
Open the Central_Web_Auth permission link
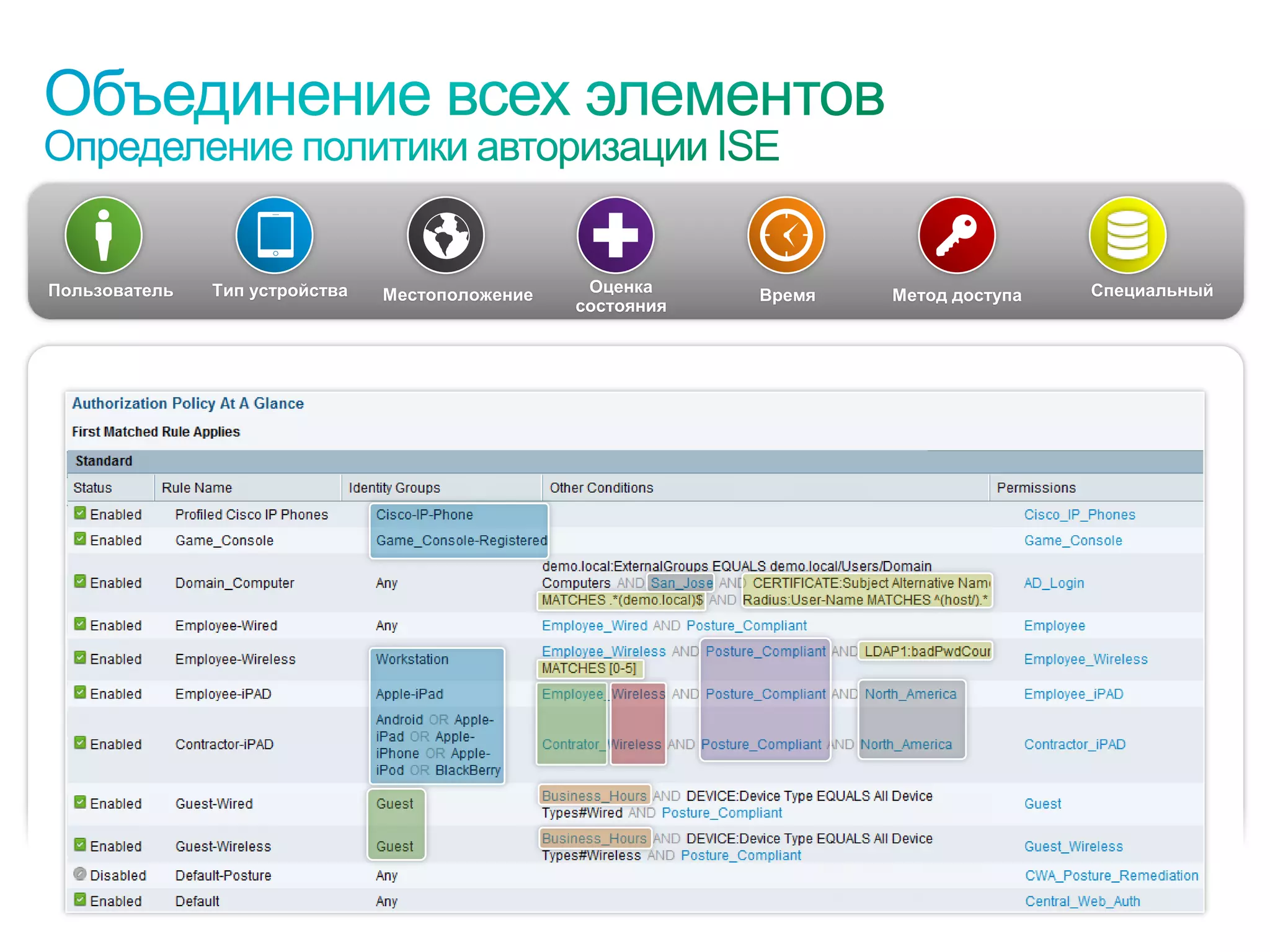coord(1082,902)
